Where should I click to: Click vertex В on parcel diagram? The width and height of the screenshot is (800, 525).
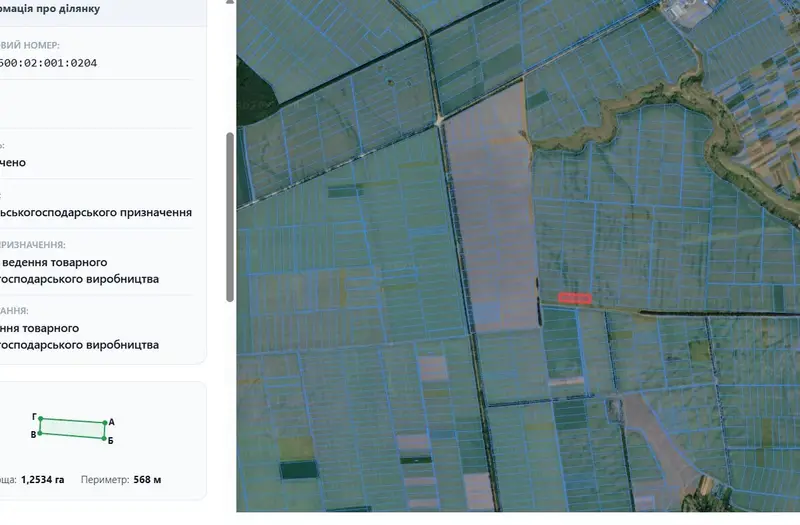(40, 433)
